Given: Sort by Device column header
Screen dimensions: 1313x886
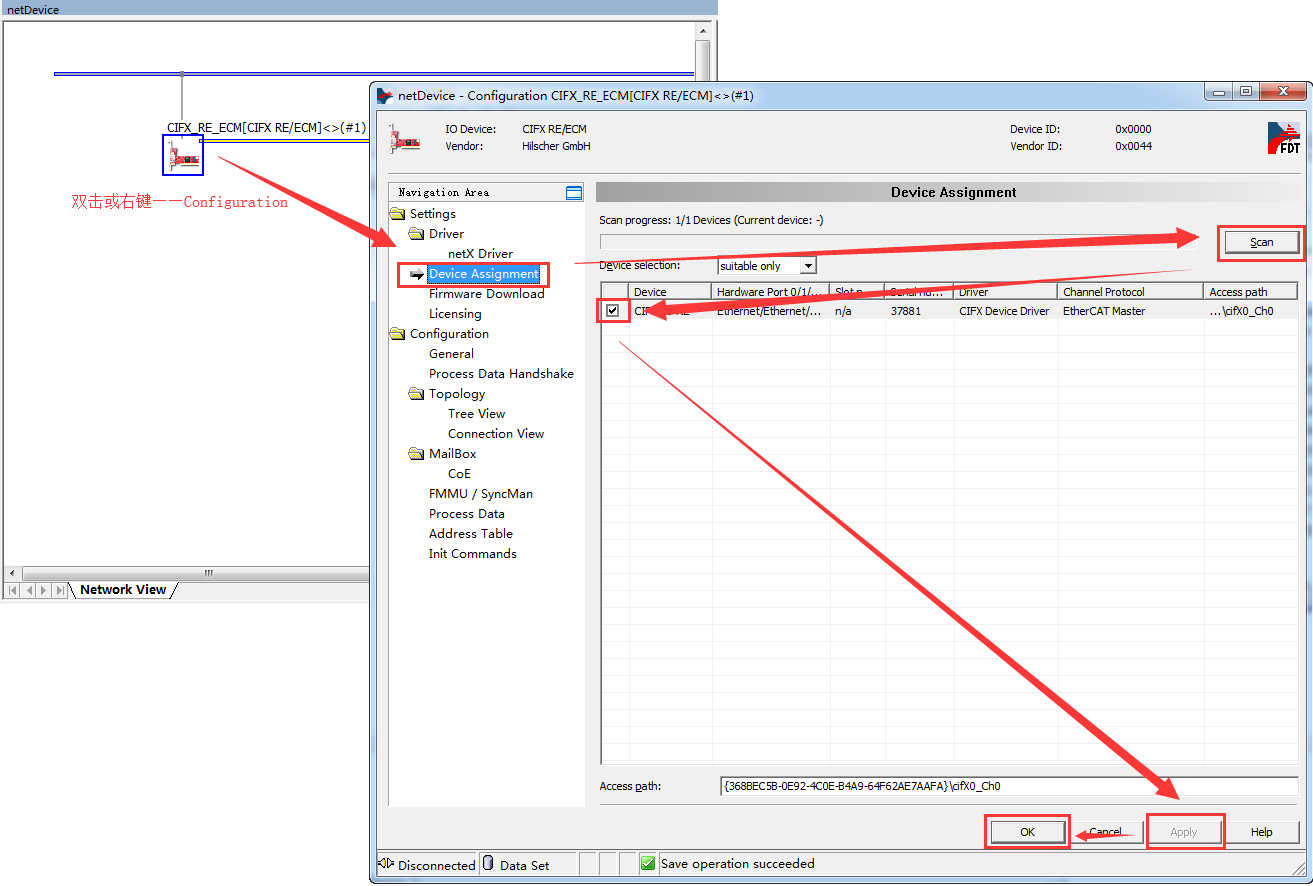Looking at the screenshot, I should 670,292.
